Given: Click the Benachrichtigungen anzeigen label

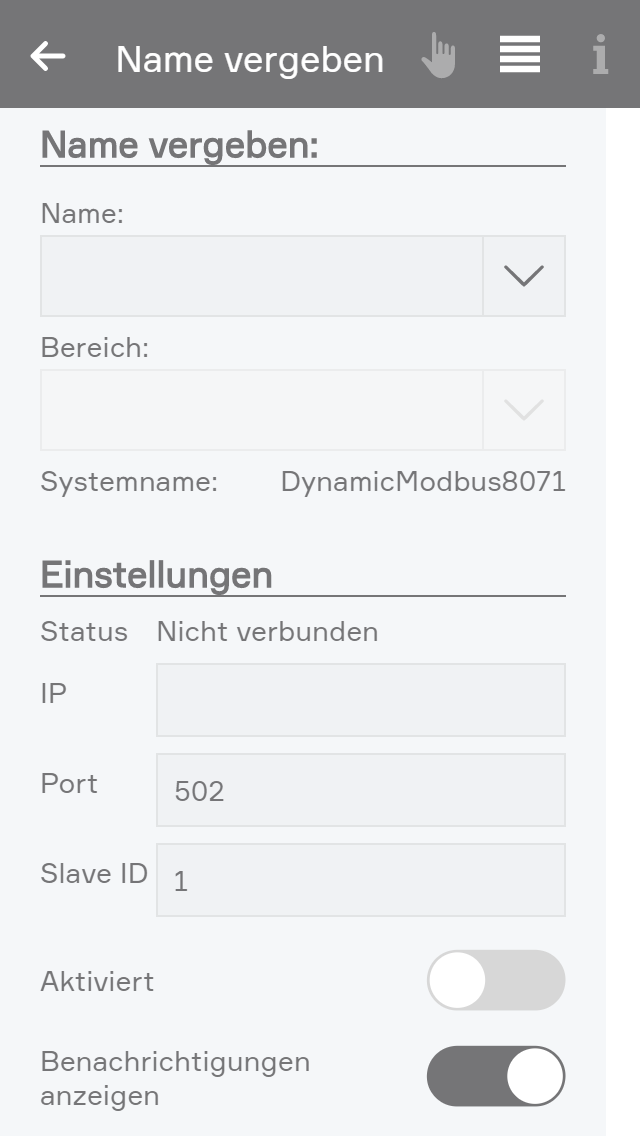Looking at the screenshot, I should (x=175, y=1078).
